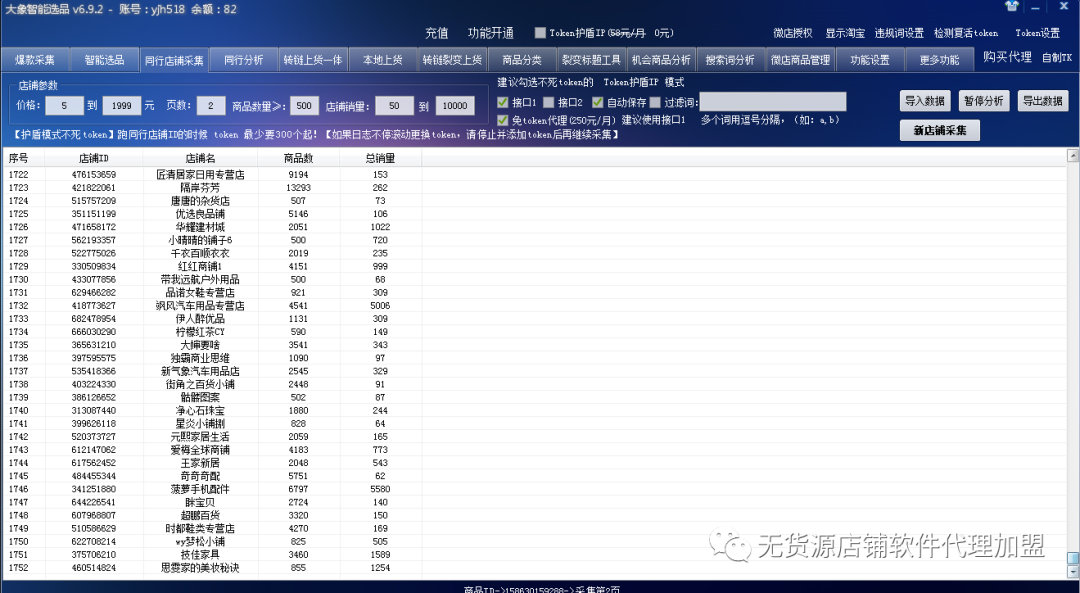This screenshot has width=1080, height=593.
Task: Open the 爆款采集 tab
Action: point(35,60)
